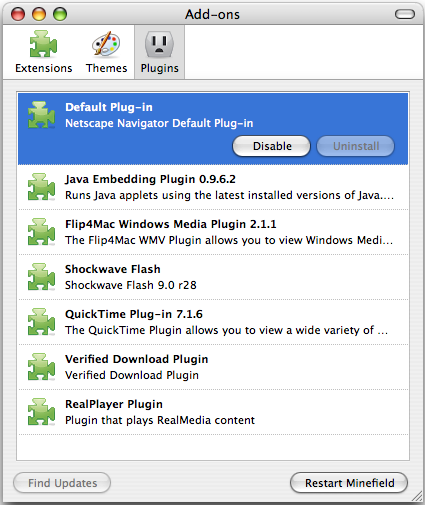Image resolution: width=425 pixels, height=505 pixels.
Task: Toggle the toolbar pill button in title bar
Action: click(405, 14)
